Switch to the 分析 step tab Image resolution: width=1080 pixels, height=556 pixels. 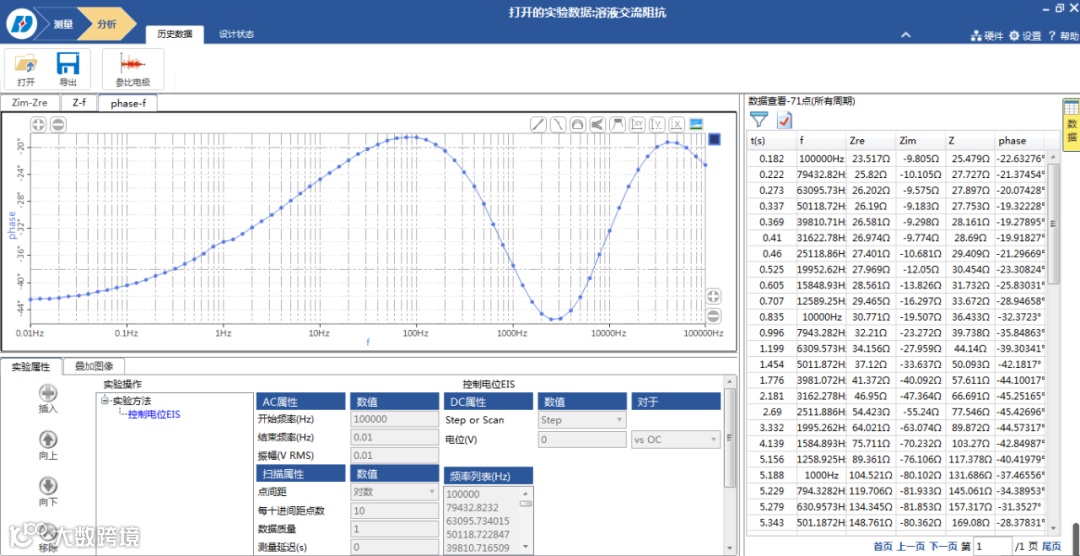click(105, 24)
